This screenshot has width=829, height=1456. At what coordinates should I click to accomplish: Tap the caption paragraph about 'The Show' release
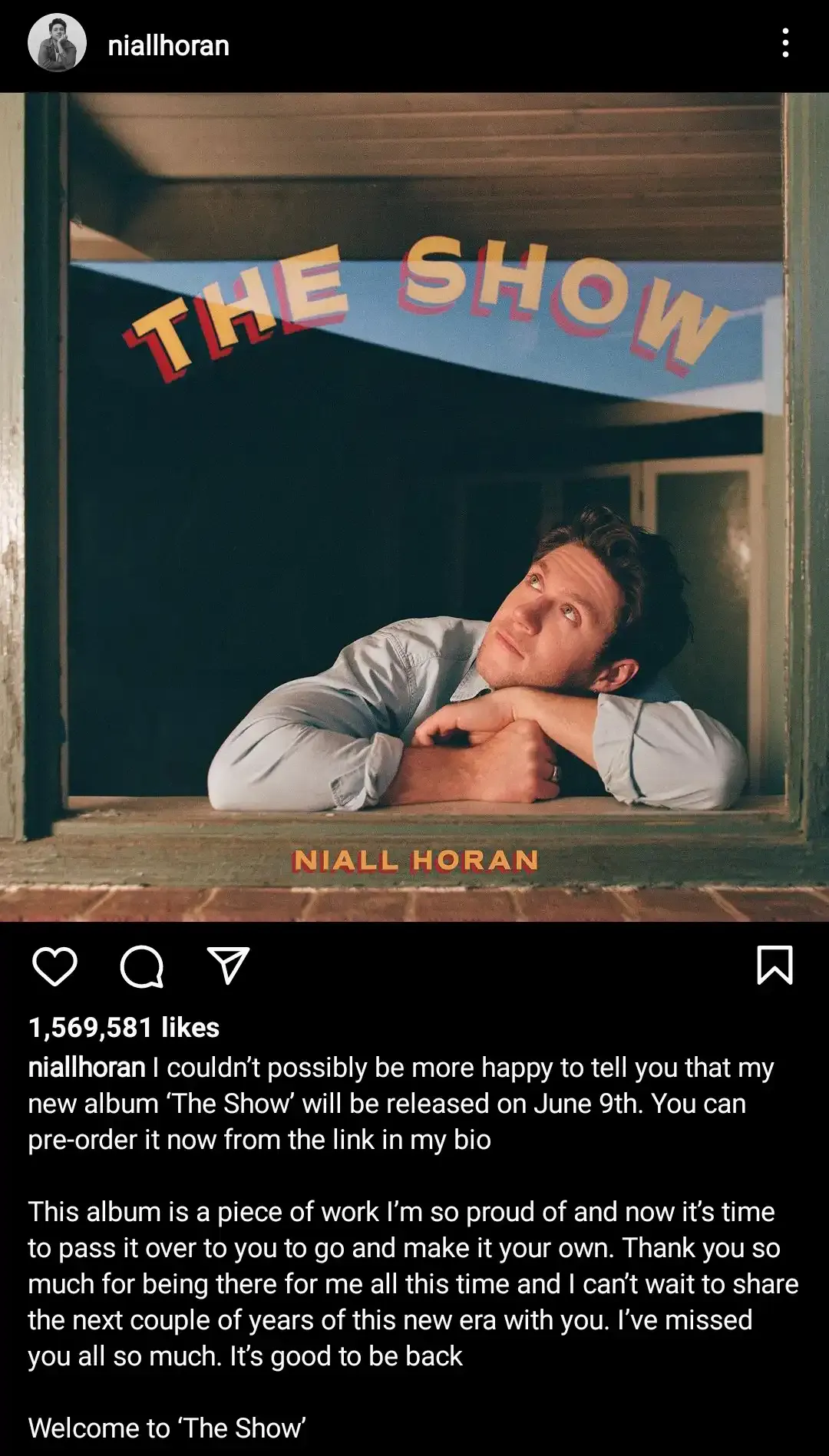pos(401,1104)
